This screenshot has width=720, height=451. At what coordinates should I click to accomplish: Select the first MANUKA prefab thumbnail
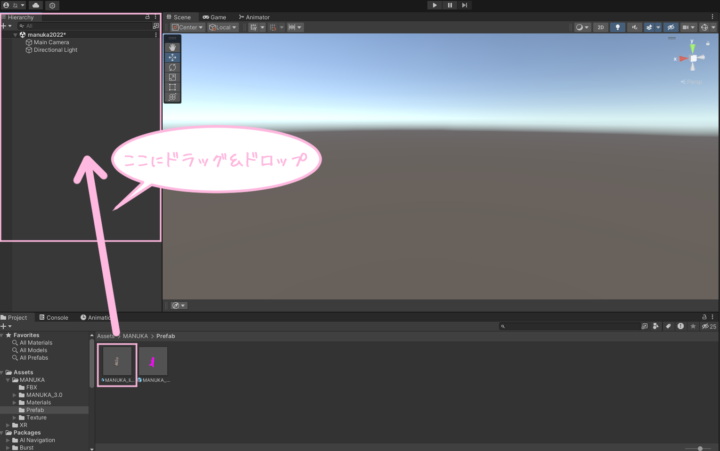[117, 361]
